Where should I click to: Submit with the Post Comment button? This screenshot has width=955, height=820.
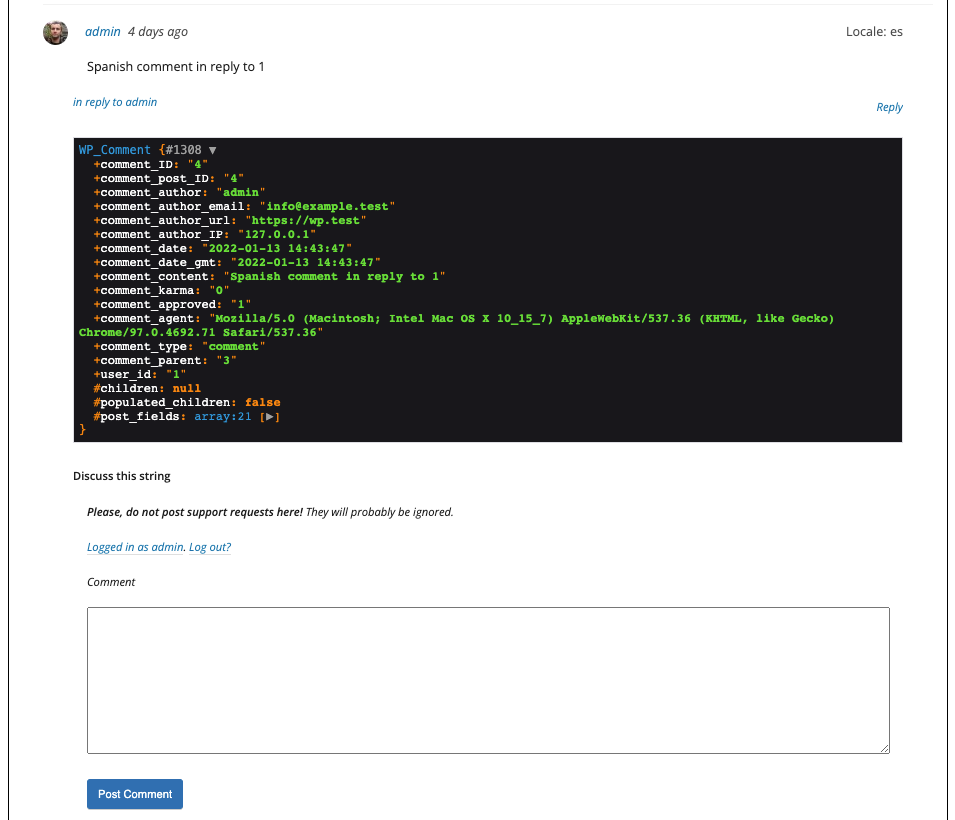click(135, 794)
